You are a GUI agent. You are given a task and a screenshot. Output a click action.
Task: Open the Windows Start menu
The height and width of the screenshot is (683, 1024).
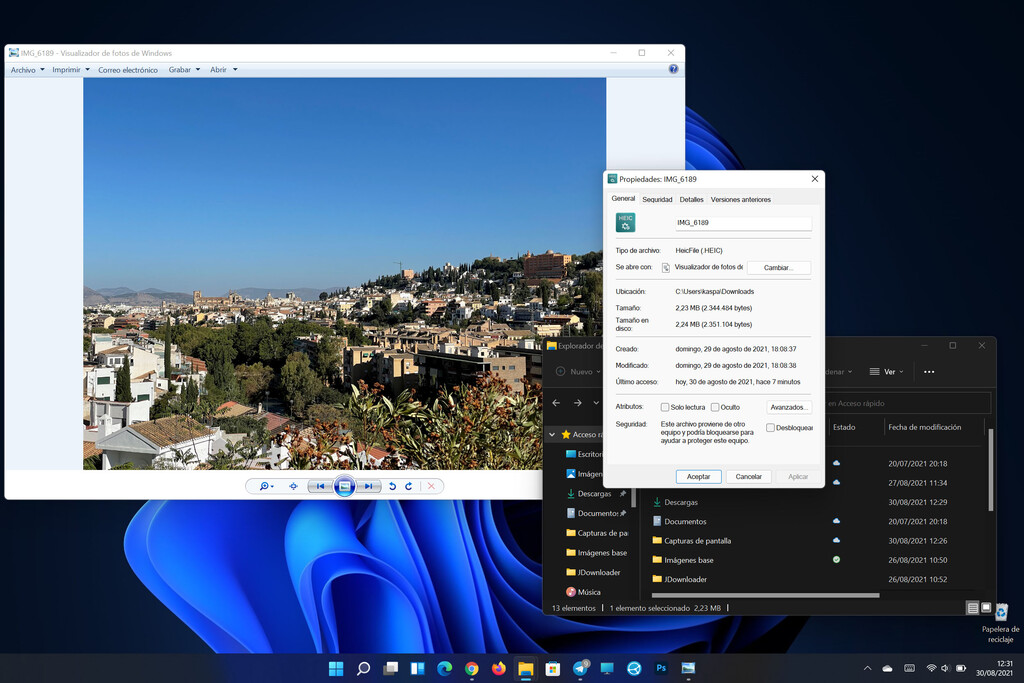(x=336, y=668)
